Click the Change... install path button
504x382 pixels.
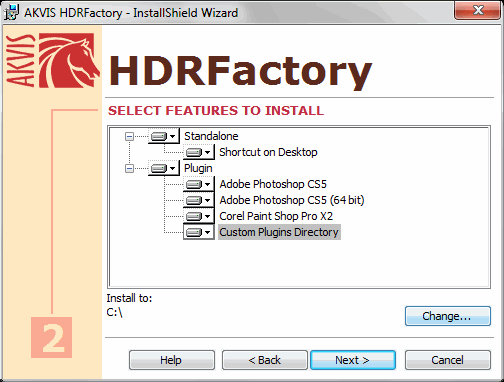[x=448, y=316]
